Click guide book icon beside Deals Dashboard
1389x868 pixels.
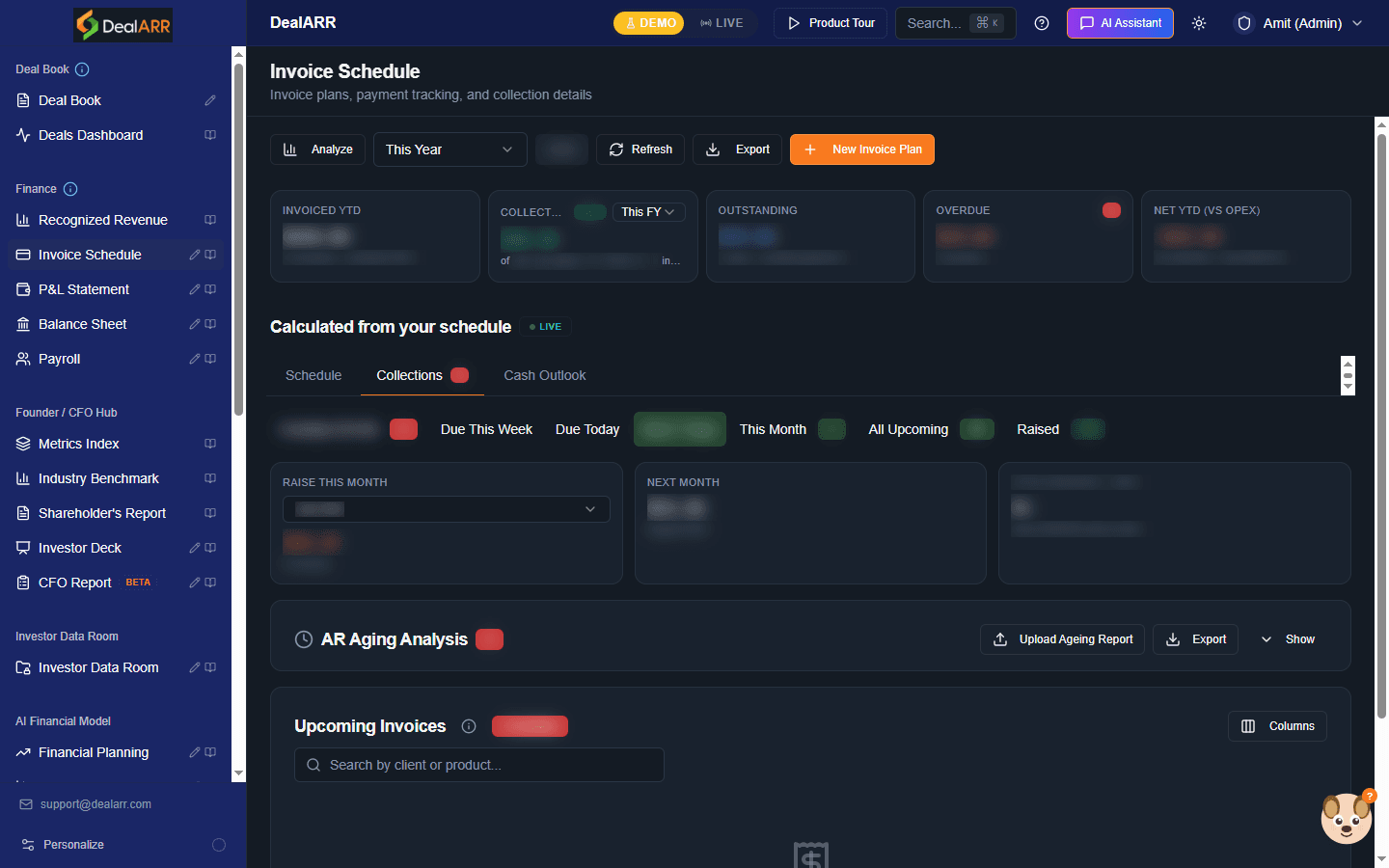coord(210,135)
